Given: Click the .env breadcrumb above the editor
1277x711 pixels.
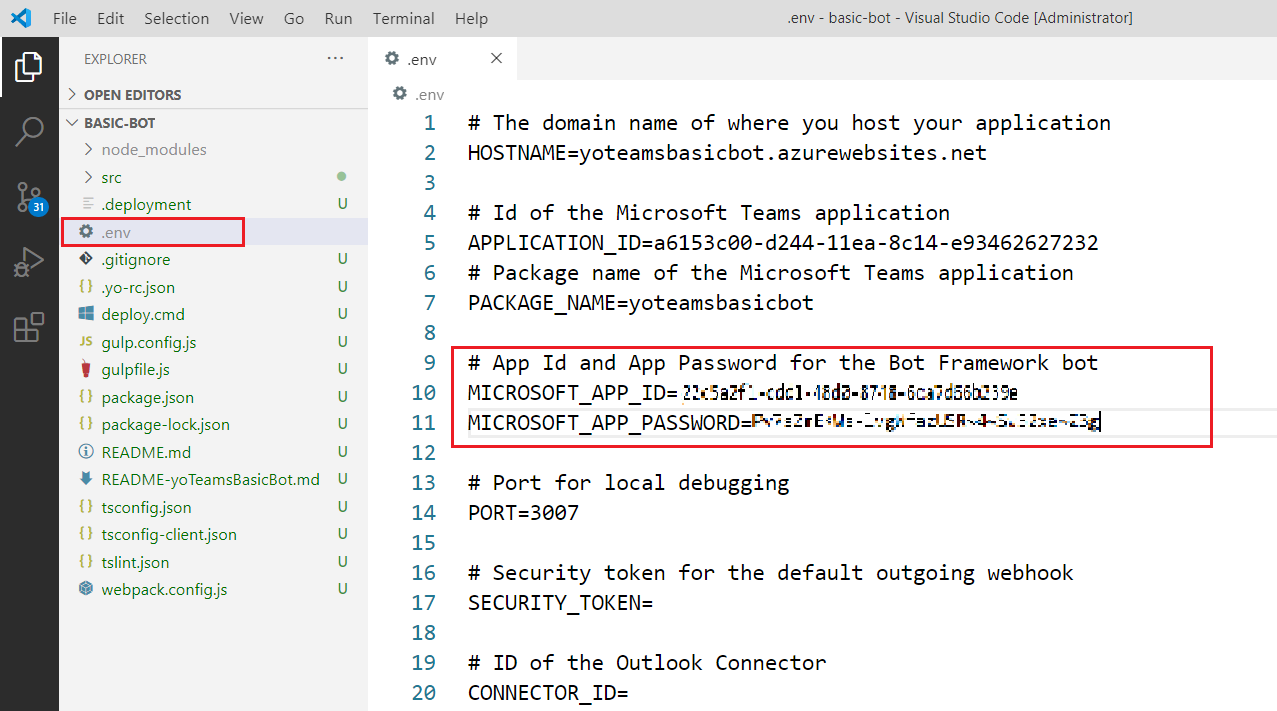Looking at the screenshot, I should point(428,94).
